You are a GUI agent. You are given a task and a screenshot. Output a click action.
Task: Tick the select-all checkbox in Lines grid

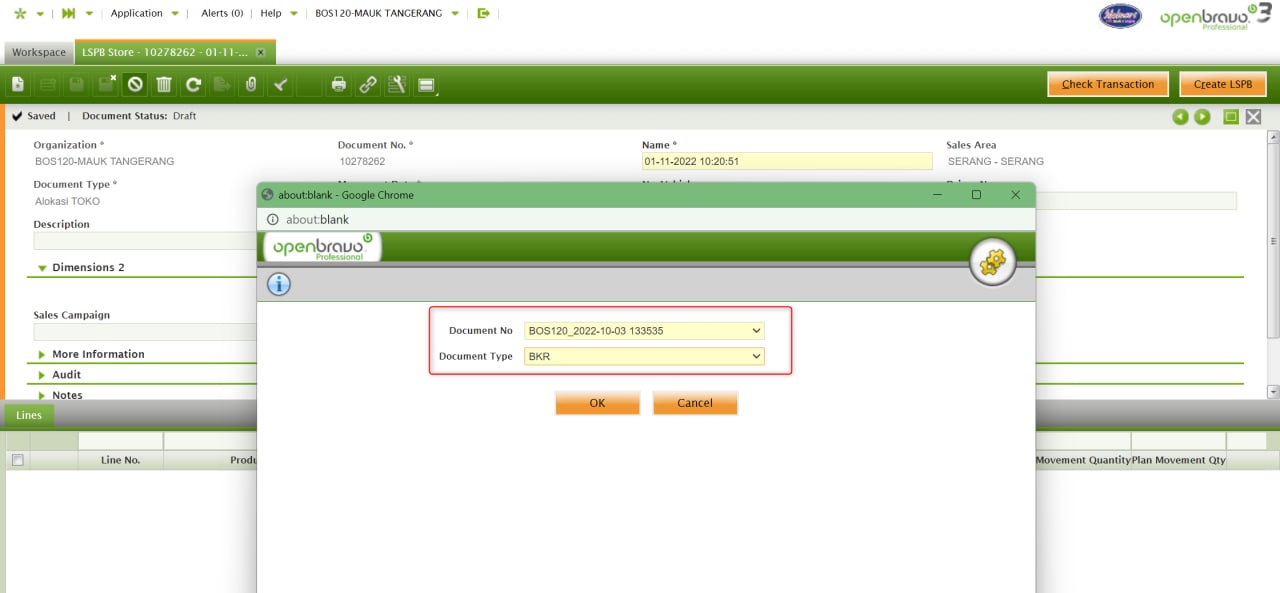point(17,460)
